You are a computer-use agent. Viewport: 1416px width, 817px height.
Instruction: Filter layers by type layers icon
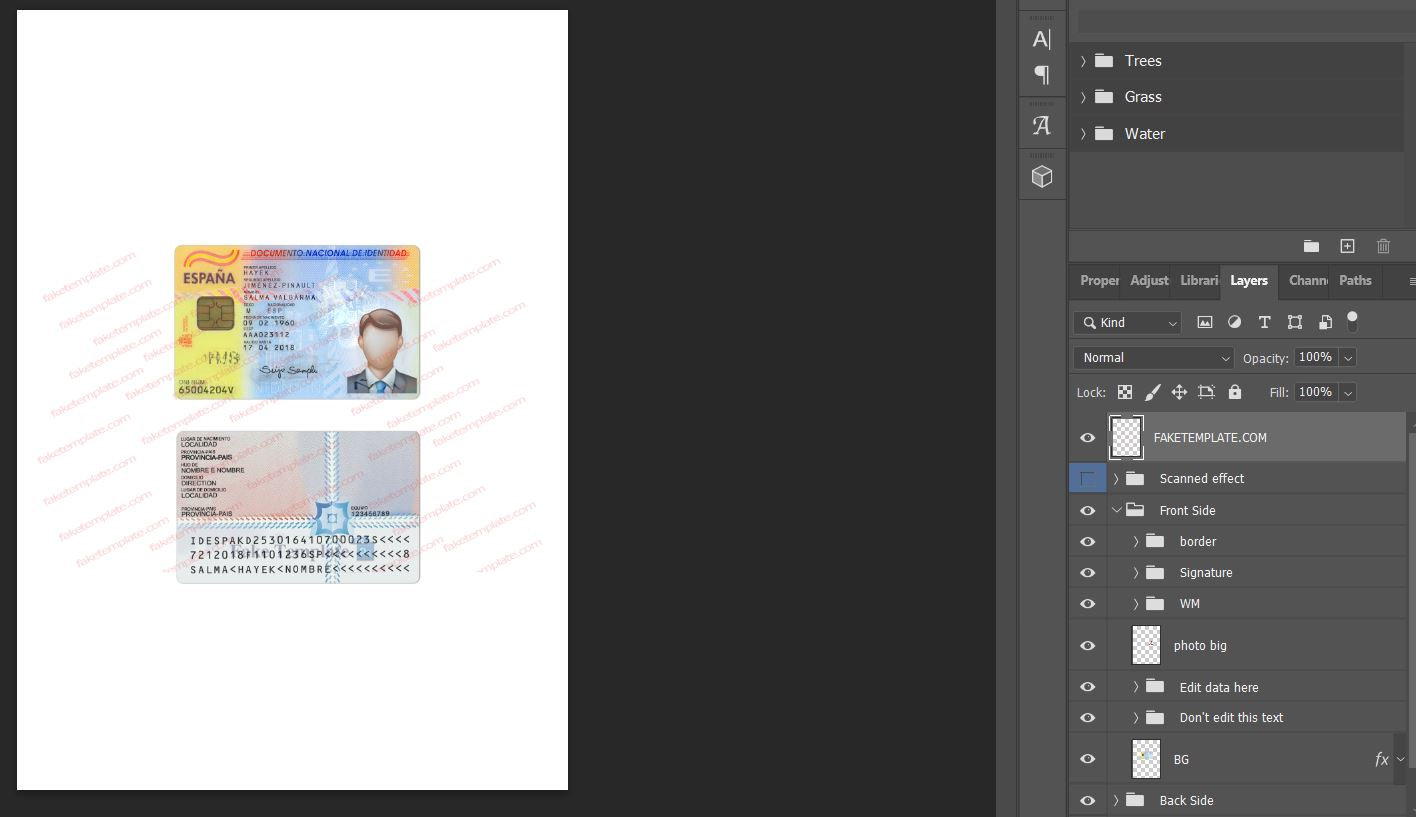tap(1264, 322)
